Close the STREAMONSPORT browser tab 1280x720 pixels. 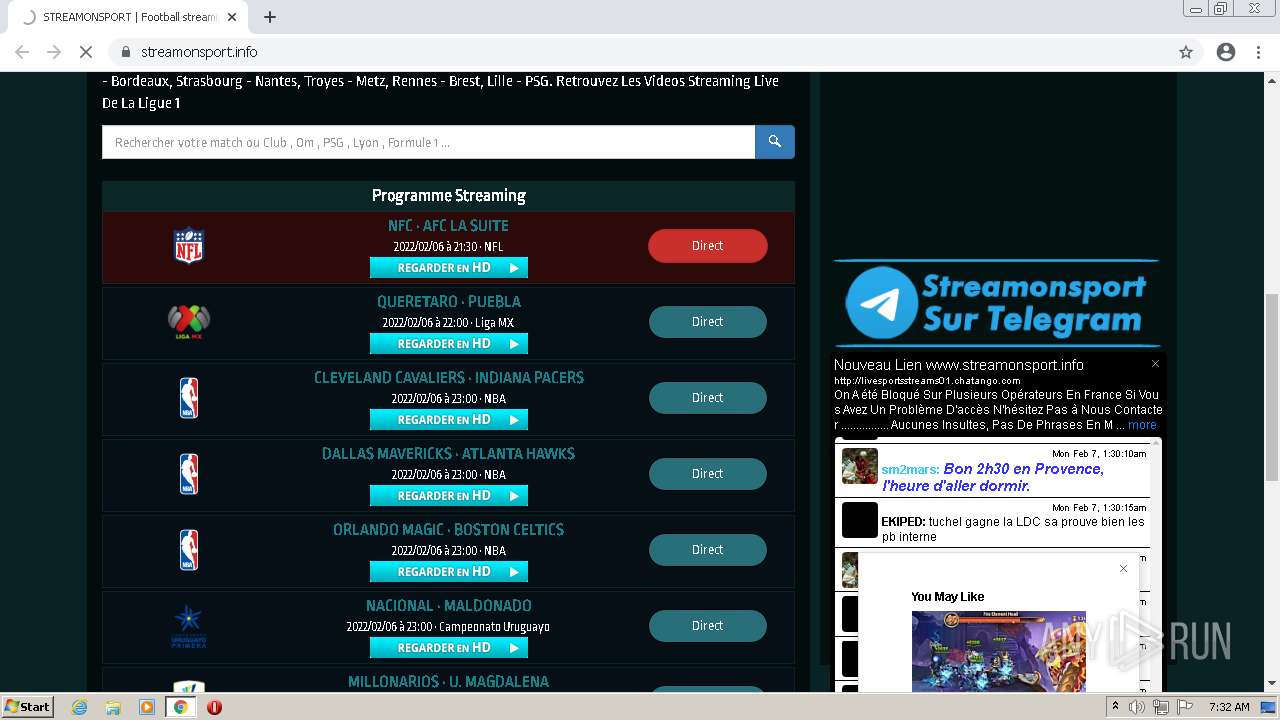tap(232, 17)
